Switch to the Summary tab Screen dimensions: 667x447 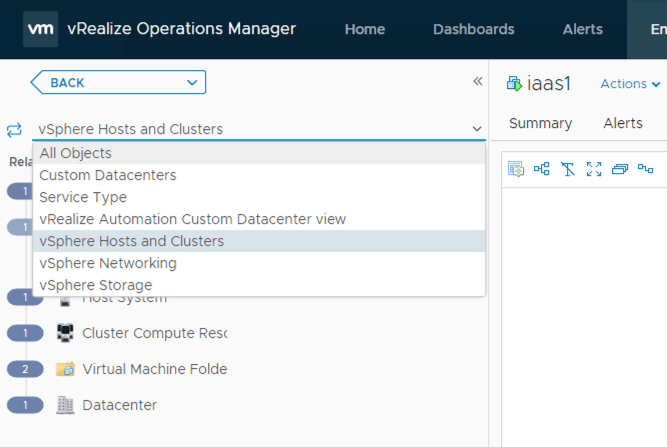click(x=540, y=123)
